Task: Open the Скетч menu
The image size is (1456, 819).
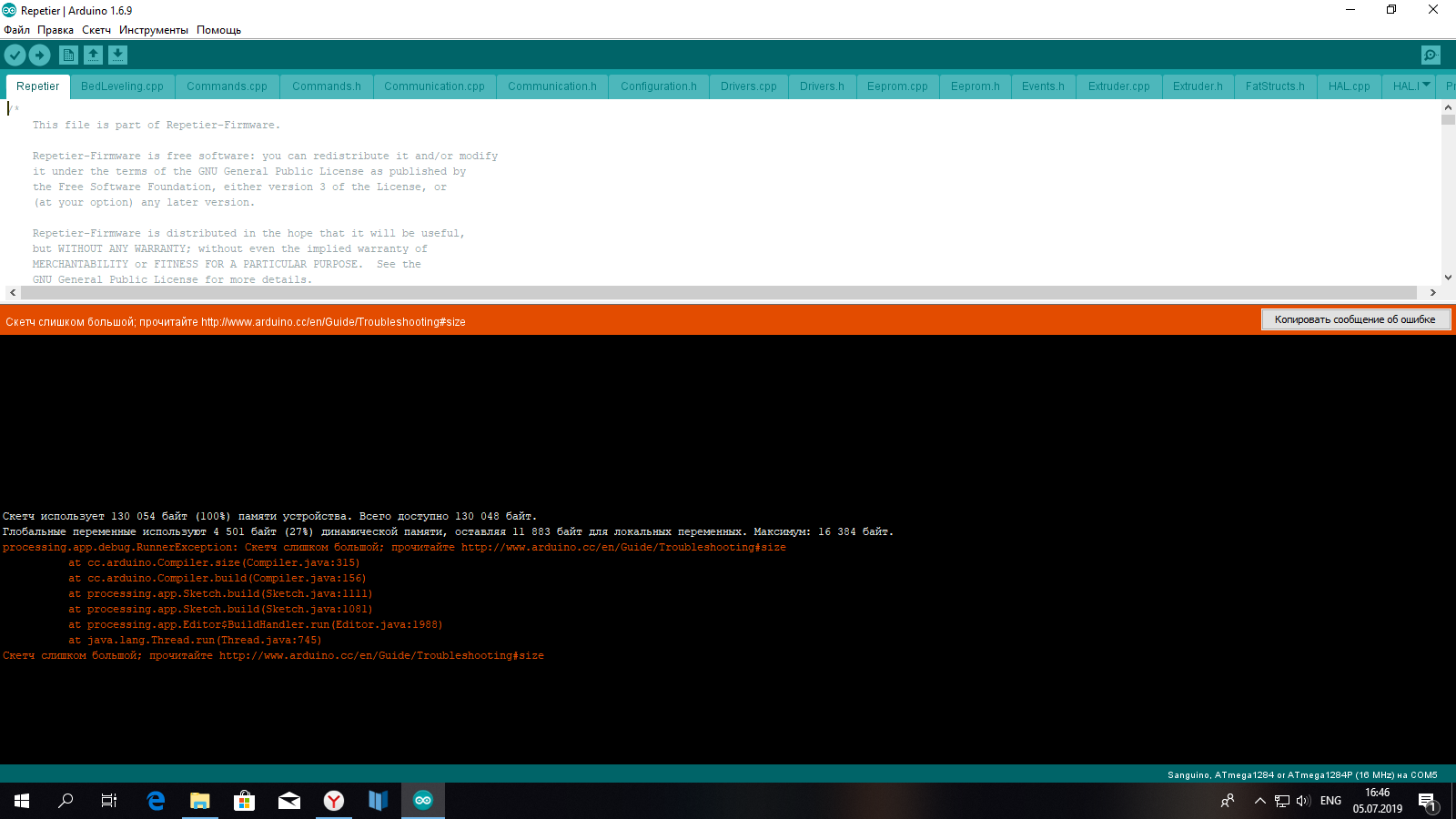Action: (96, 30)
